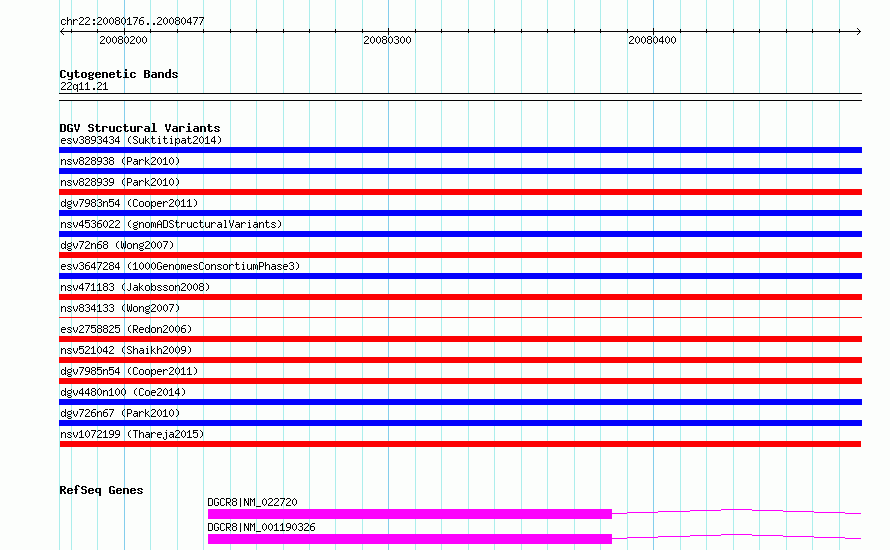Click the esv3893434 (Suktitipat2014) variant label
Screen dimensions: 890x550
[x=141, y=140]
